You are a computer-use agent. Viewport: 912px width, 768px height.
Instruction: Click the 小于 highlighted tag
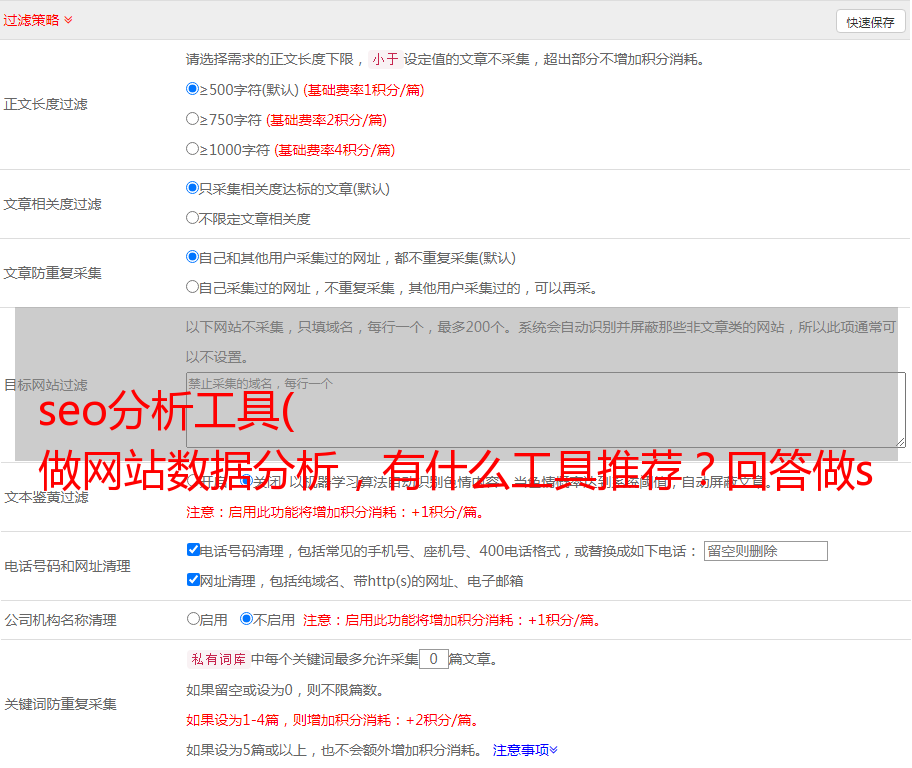(x=385, y=59)
